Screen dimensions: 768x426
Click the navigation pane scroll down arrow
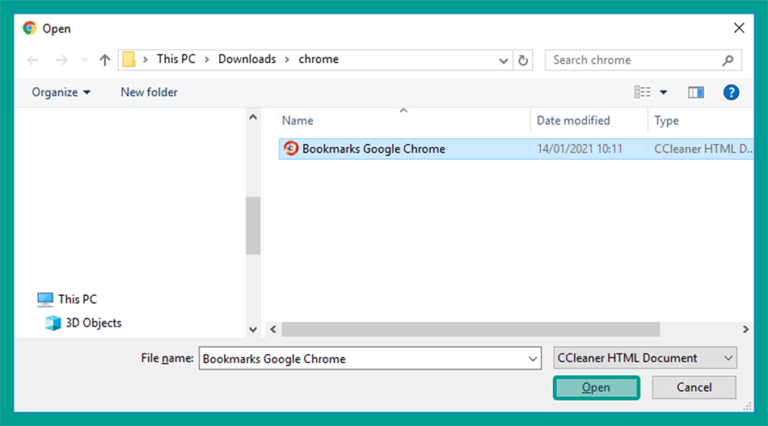[253, 330]
